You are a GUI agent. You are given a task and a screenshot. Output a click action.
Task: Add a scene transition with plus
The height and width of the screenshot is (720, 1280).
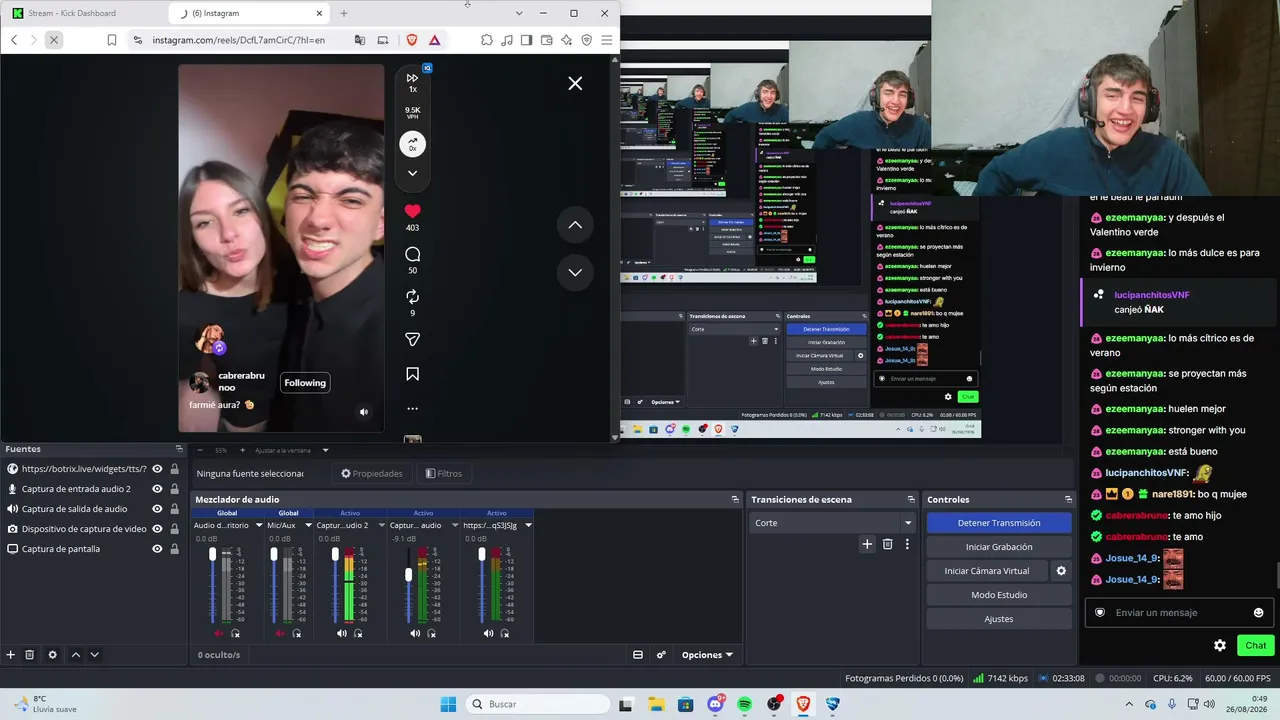(x=867, y=544)
